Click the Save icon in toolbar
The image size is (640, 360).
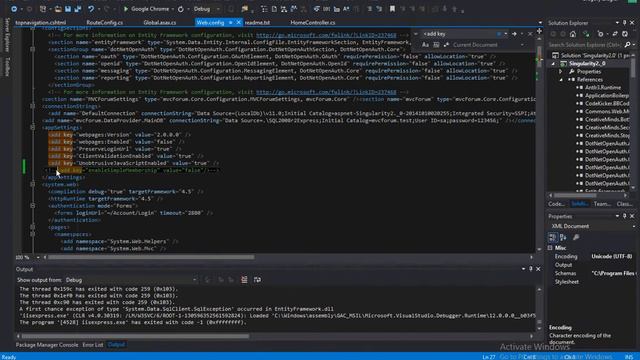coord(68,9)
